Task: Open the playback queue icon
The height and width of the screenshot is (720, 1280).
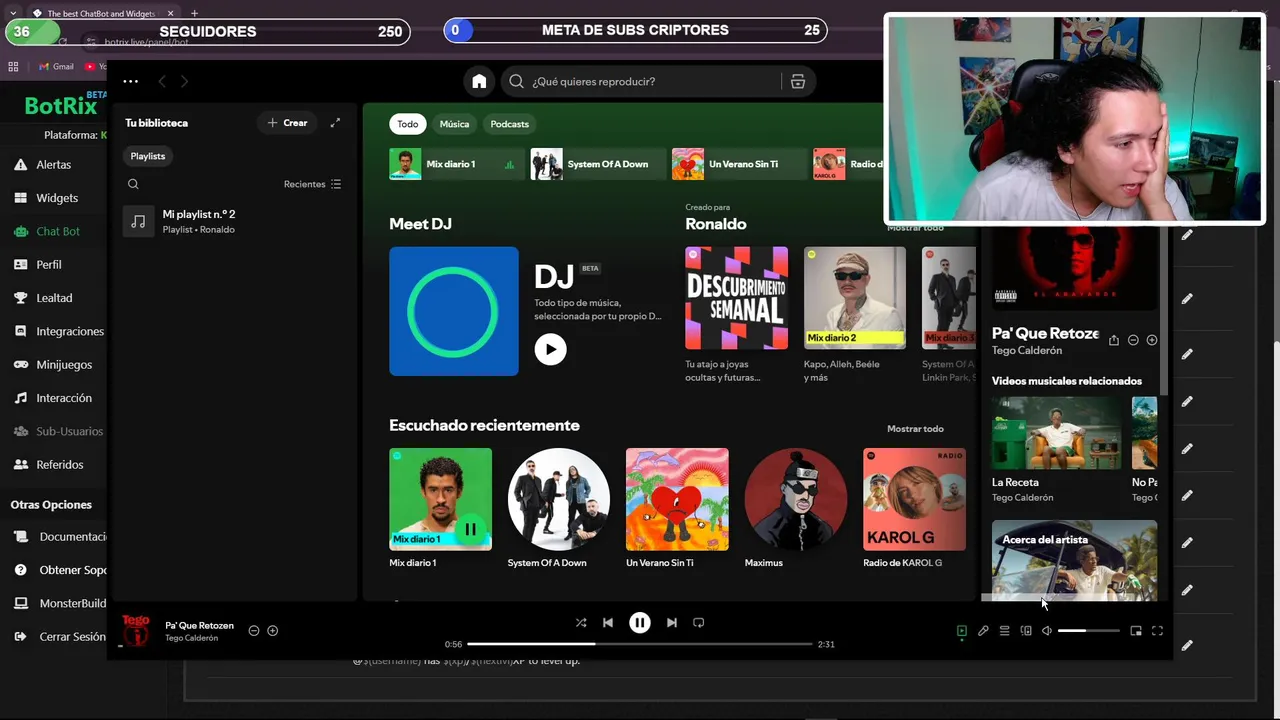Action: (x=1004, y=631)
